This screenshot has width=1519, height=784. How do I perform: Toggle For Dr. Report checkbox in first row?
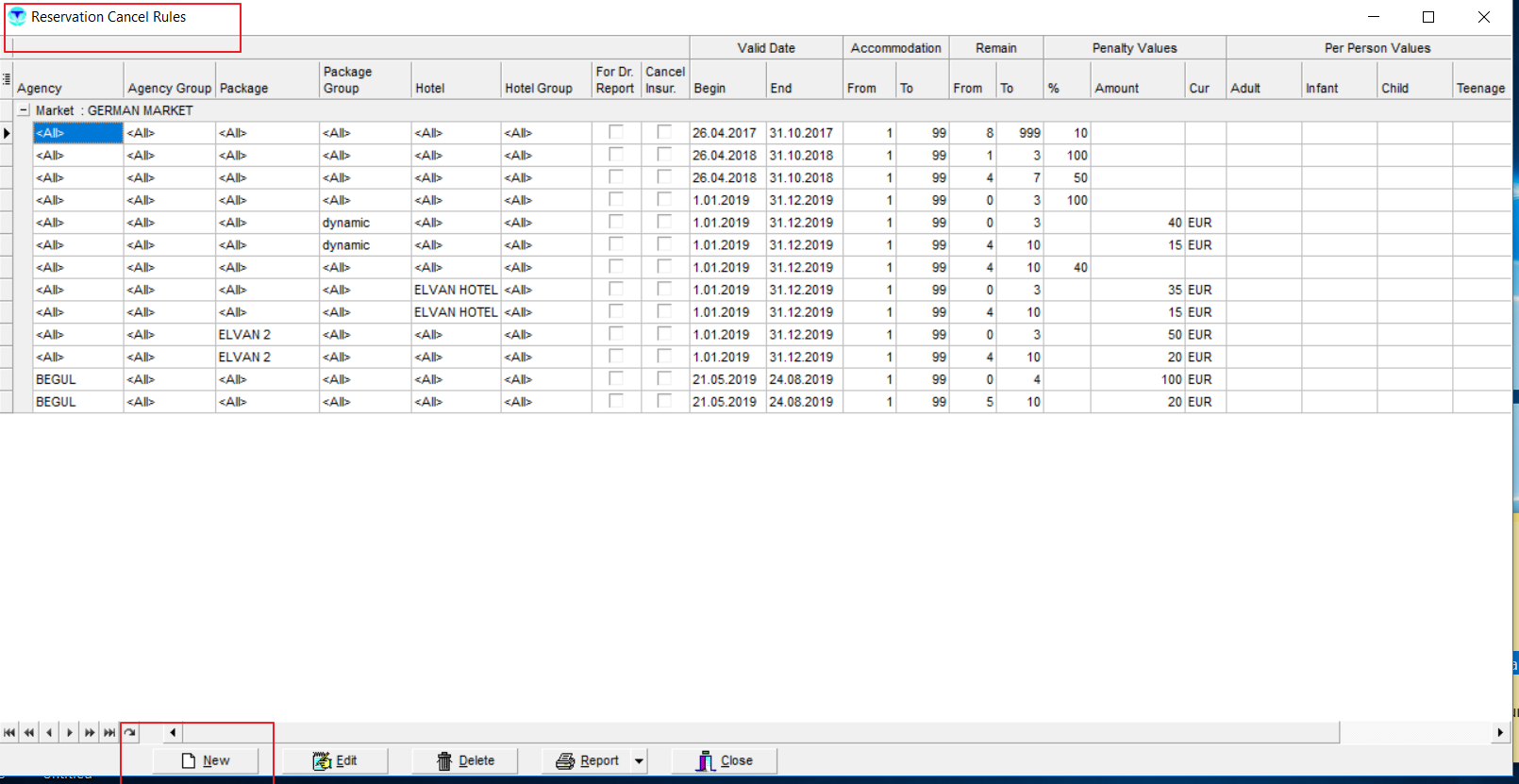[x=616, y=133]
